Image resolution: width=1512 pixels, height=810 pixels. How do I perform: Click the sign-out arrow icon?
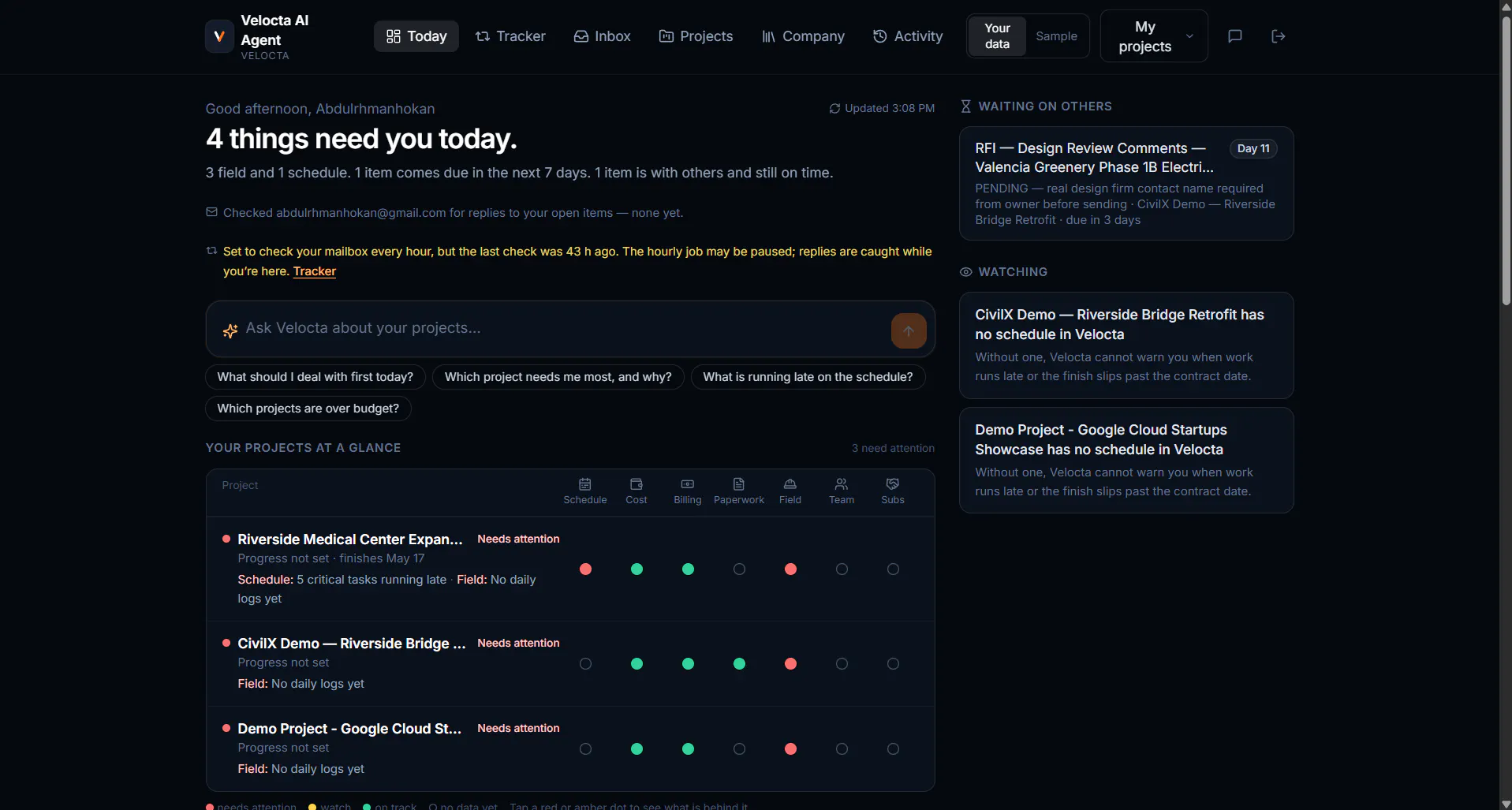click(x=1279, y=36)
